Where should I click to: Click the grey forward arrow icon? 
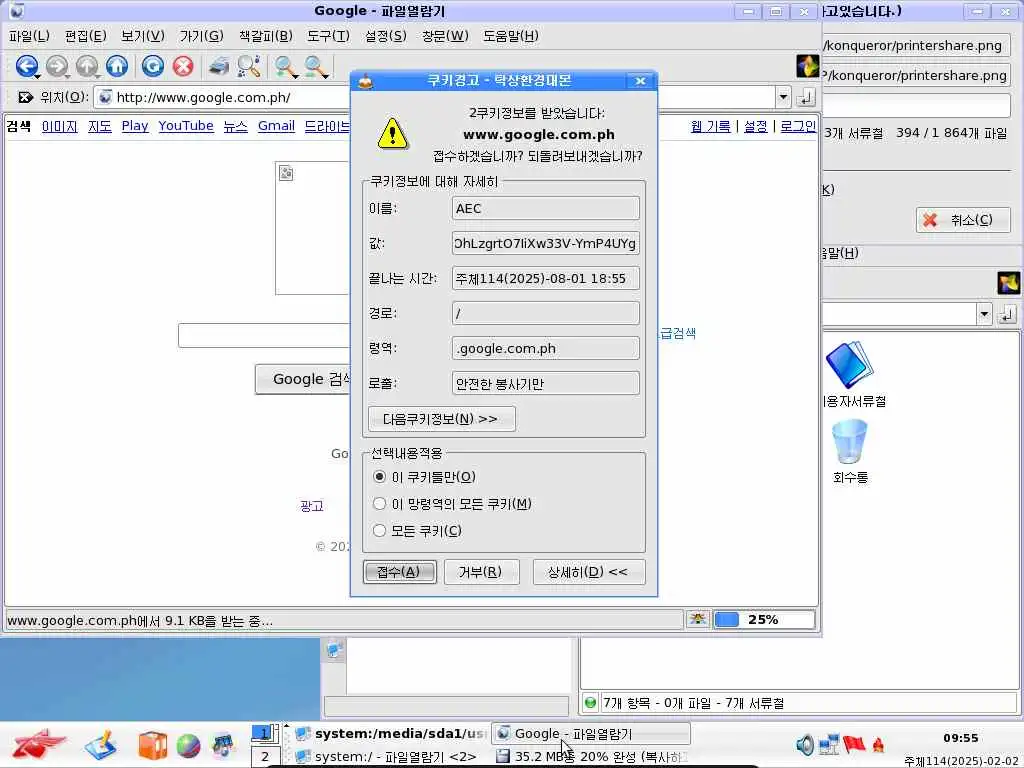pos(57,66)
